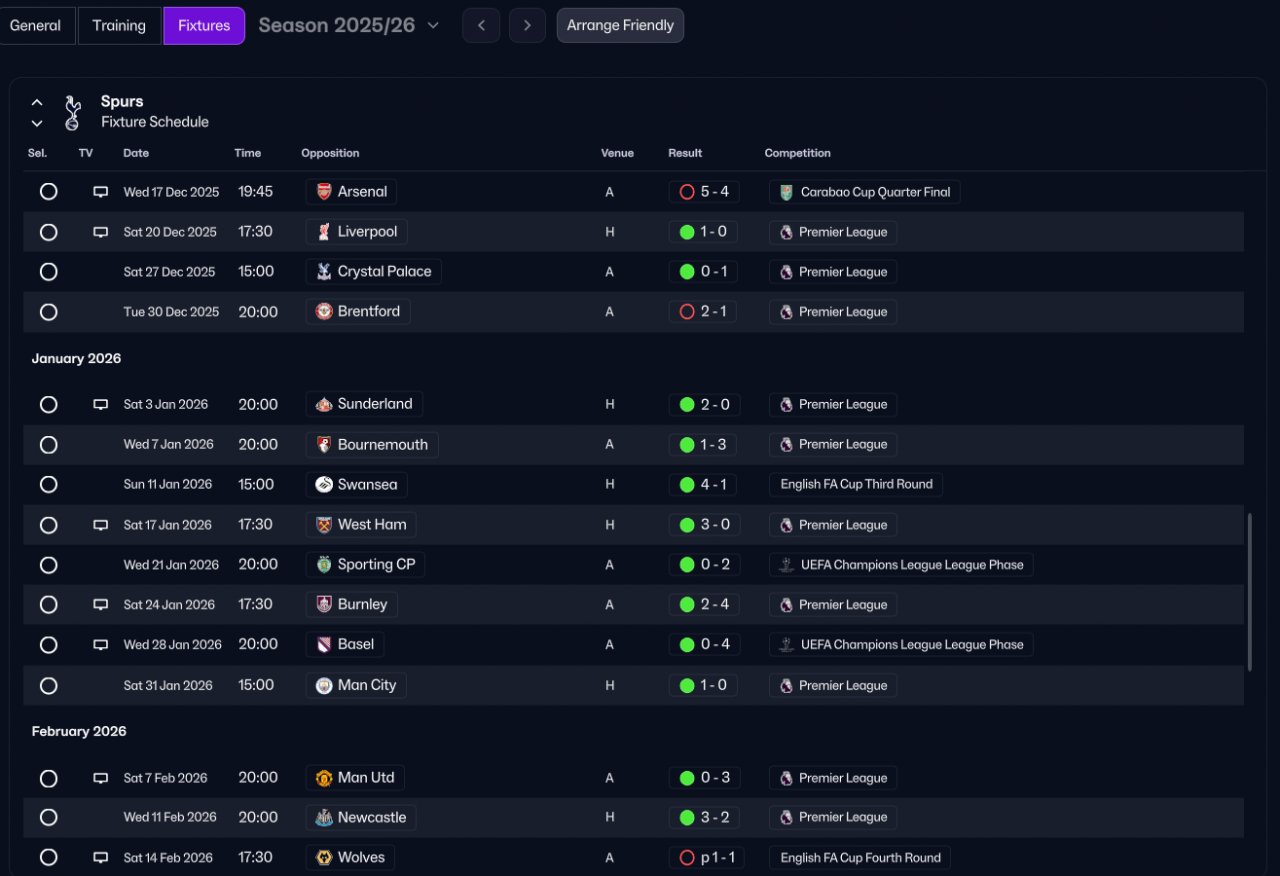Click the Swansea club badge icon
1280x876 pixels.
point(324,485)
